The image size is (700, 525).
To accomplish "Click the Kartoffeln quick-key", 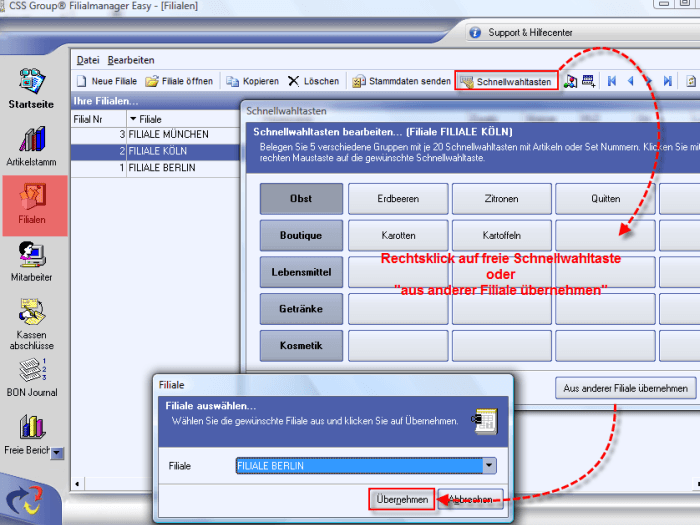I will pos(502,235).
